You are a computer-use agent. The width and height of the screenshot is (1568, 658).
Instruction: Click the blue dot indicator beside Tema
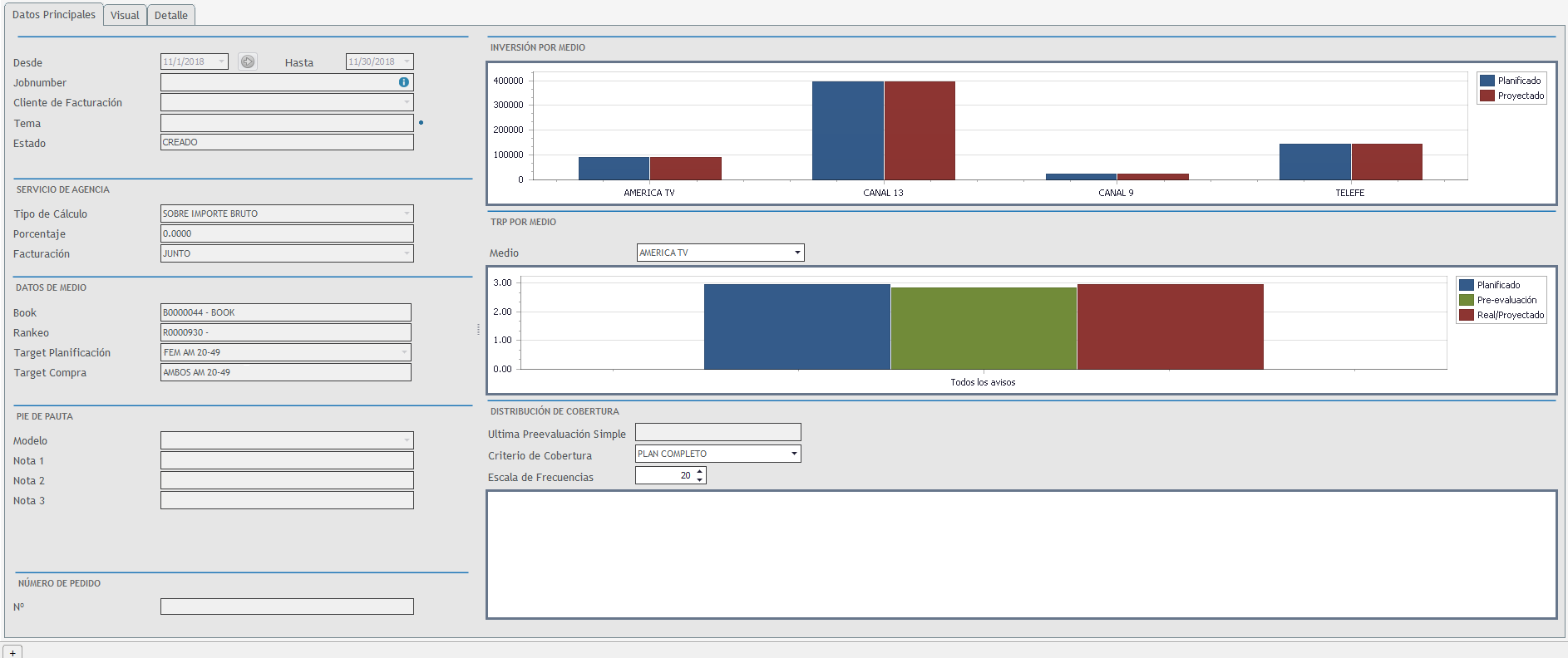(422, 123)
